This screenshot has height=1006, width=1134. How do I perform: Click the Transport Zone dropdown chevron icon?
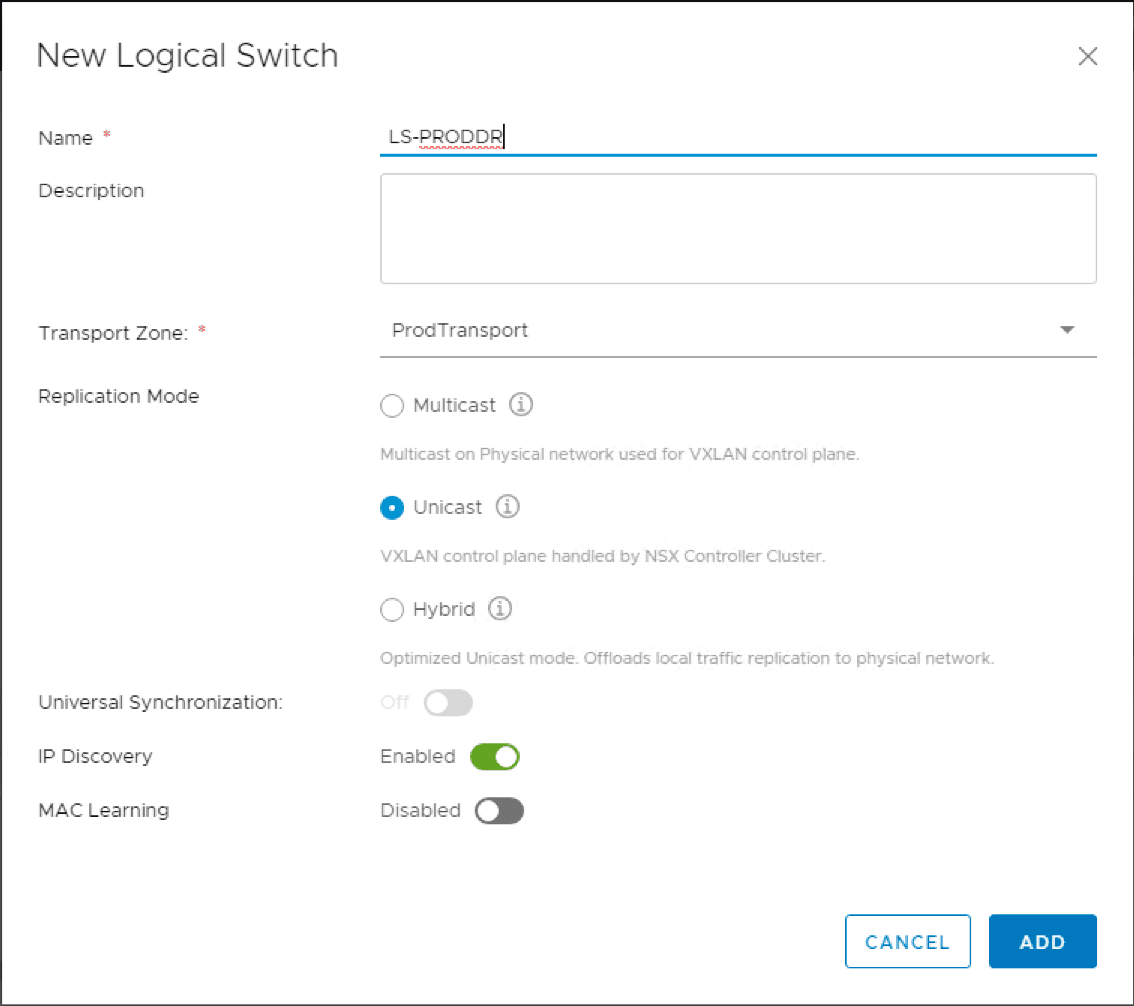[x=1067, y=329]
